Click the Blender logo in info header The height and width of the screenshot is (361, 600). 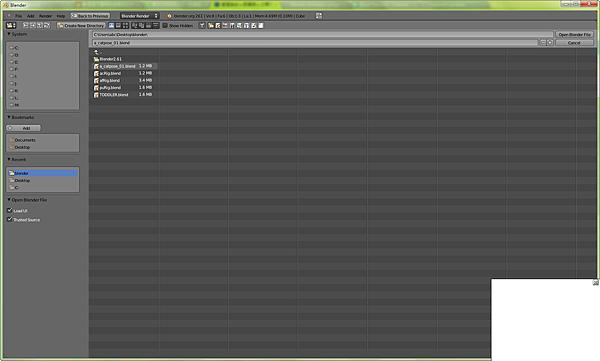point(170,16)
